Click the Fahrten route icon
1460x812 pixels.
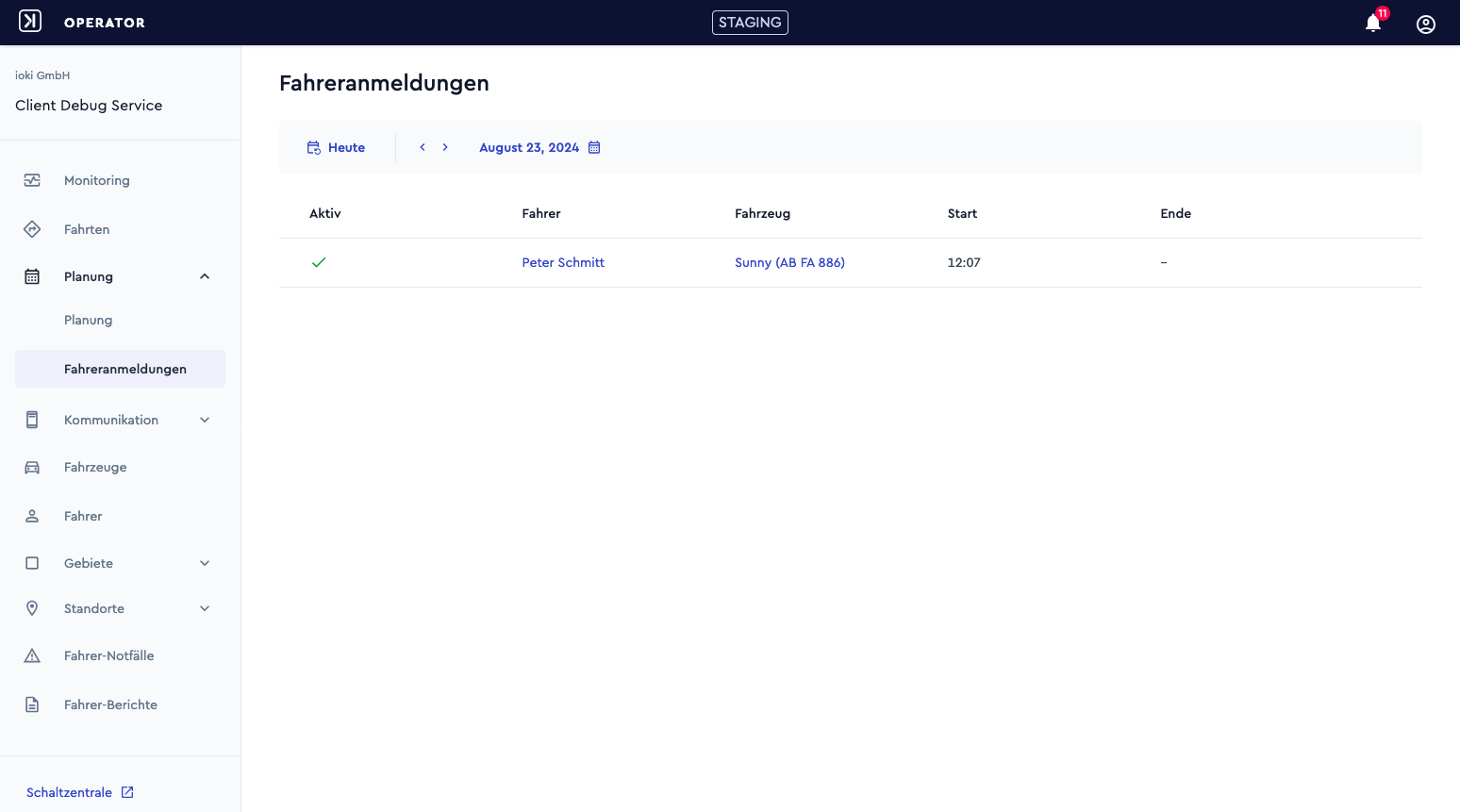[32, 229]
